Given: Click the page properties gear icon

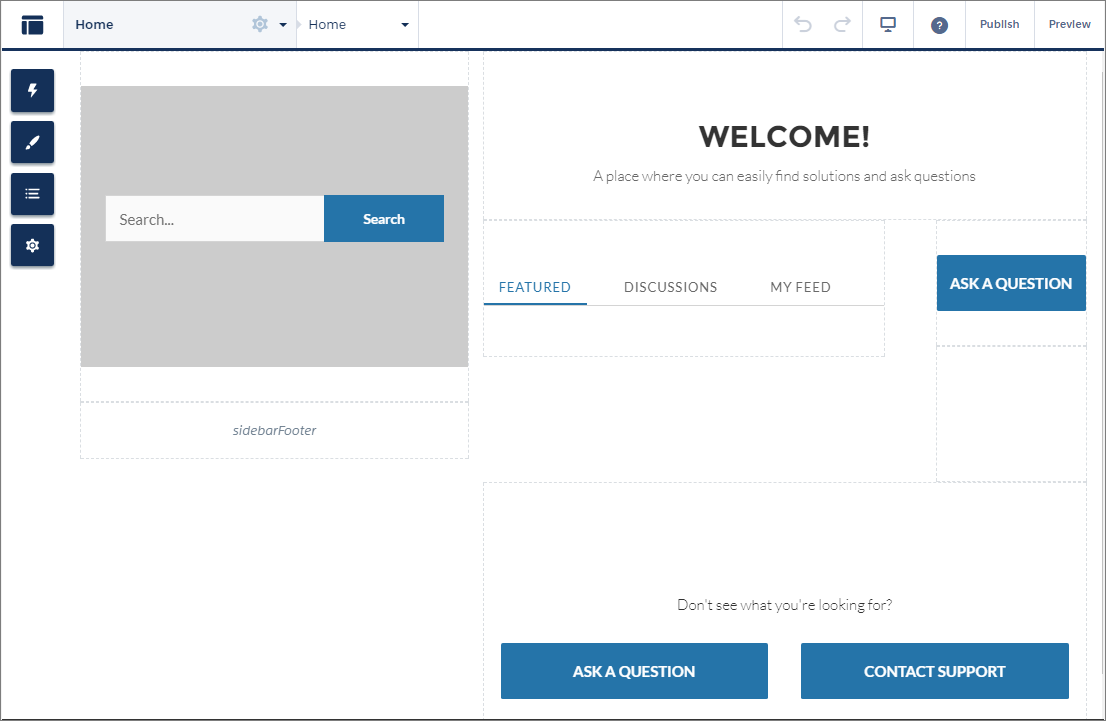Looking at the screenshot, I should (x=260, y=24).
